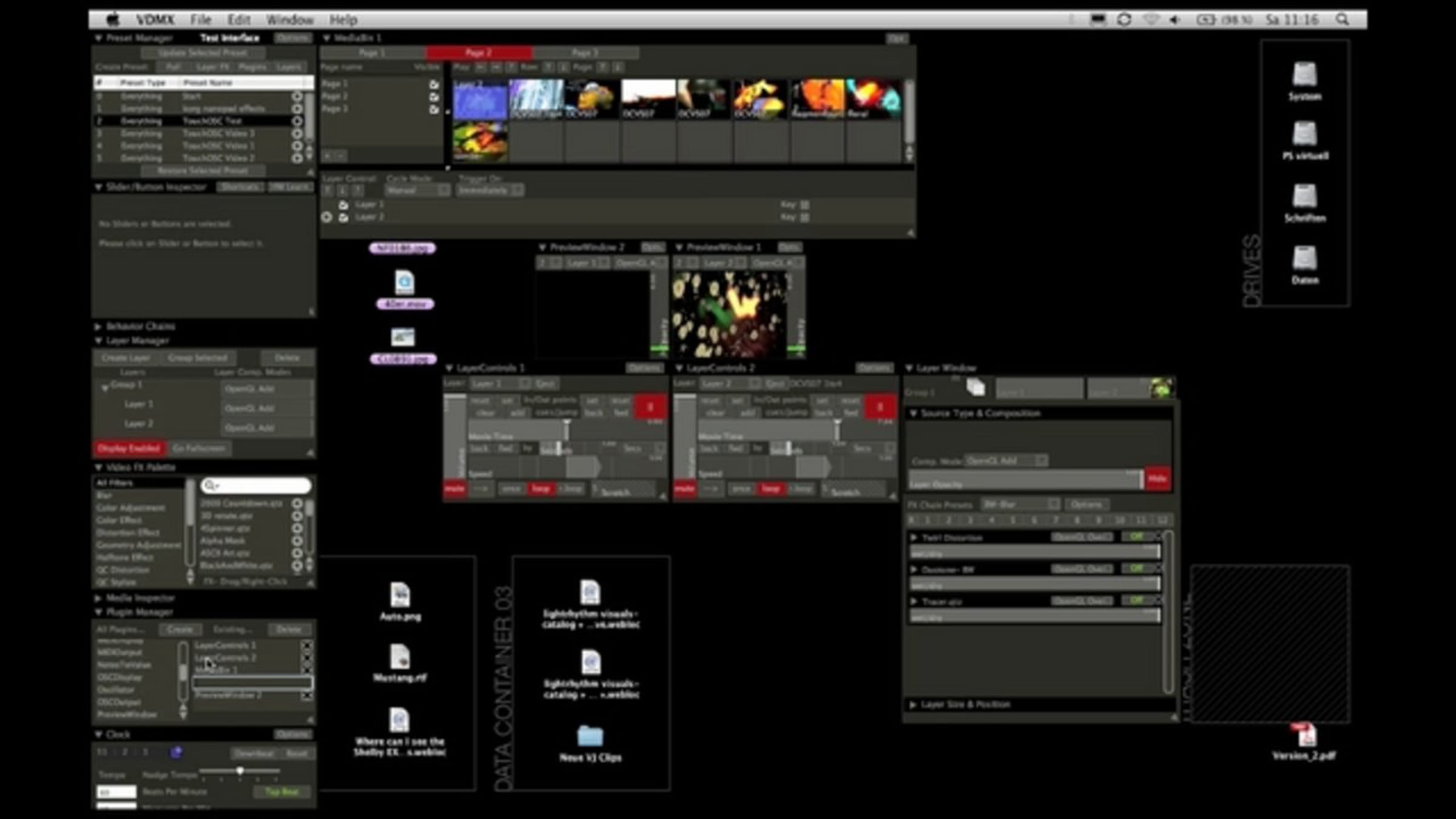
Task: Select the blue clip thumbnail in MediaBin
Action: pyautogui.click(x=480, y=99)
